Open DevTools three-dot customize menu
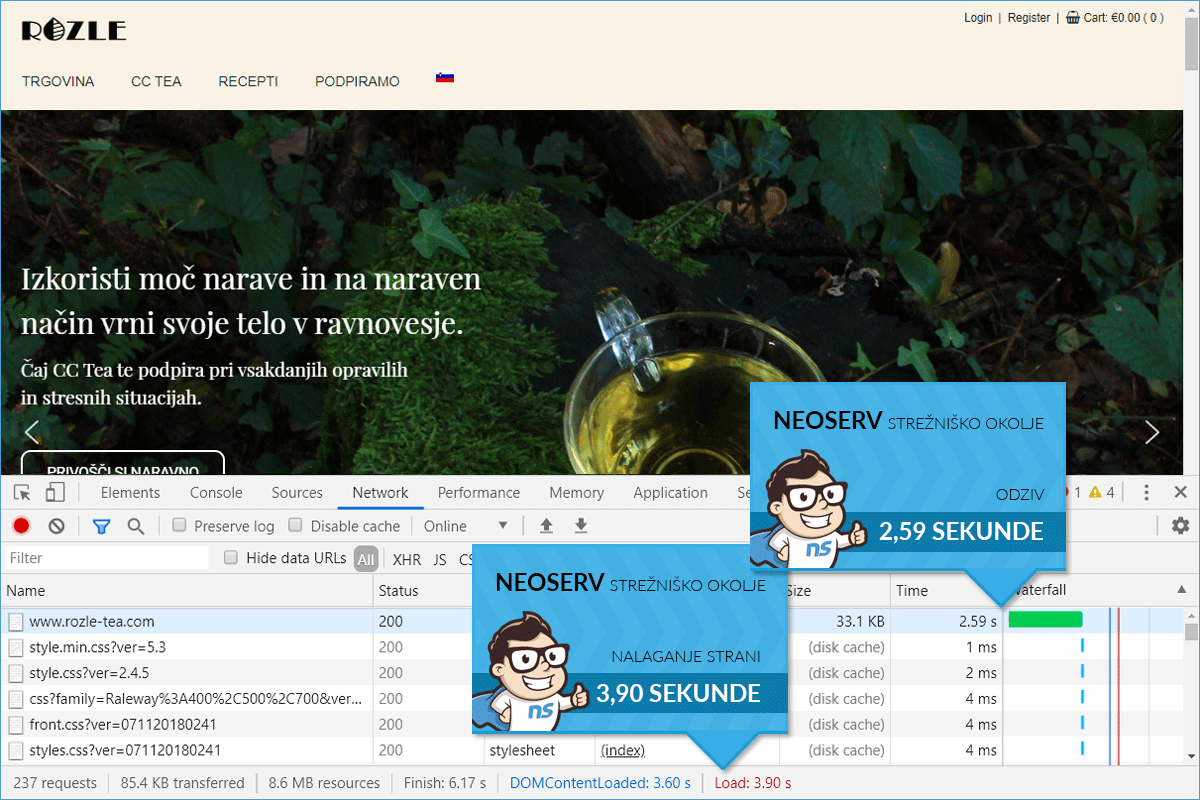Screen dimensions: 1200x800 pos(1146,492)
